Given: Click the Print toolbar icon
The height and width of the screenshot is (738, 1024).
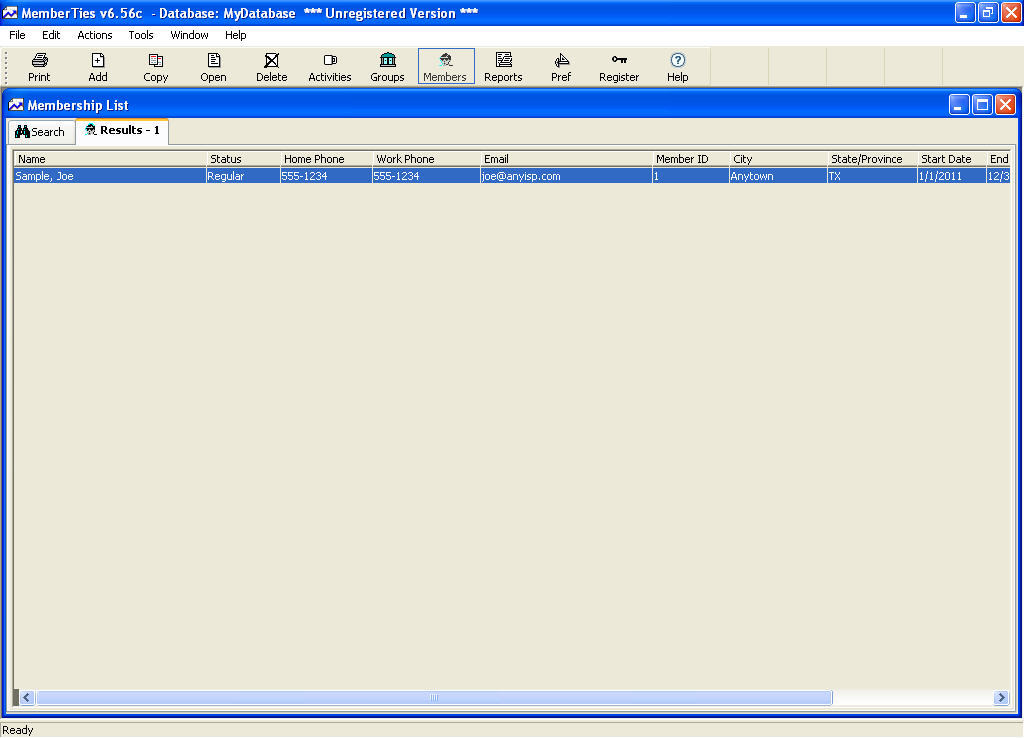Looking at the screenshot, I should pyautogui.click(x=39, y=67).
